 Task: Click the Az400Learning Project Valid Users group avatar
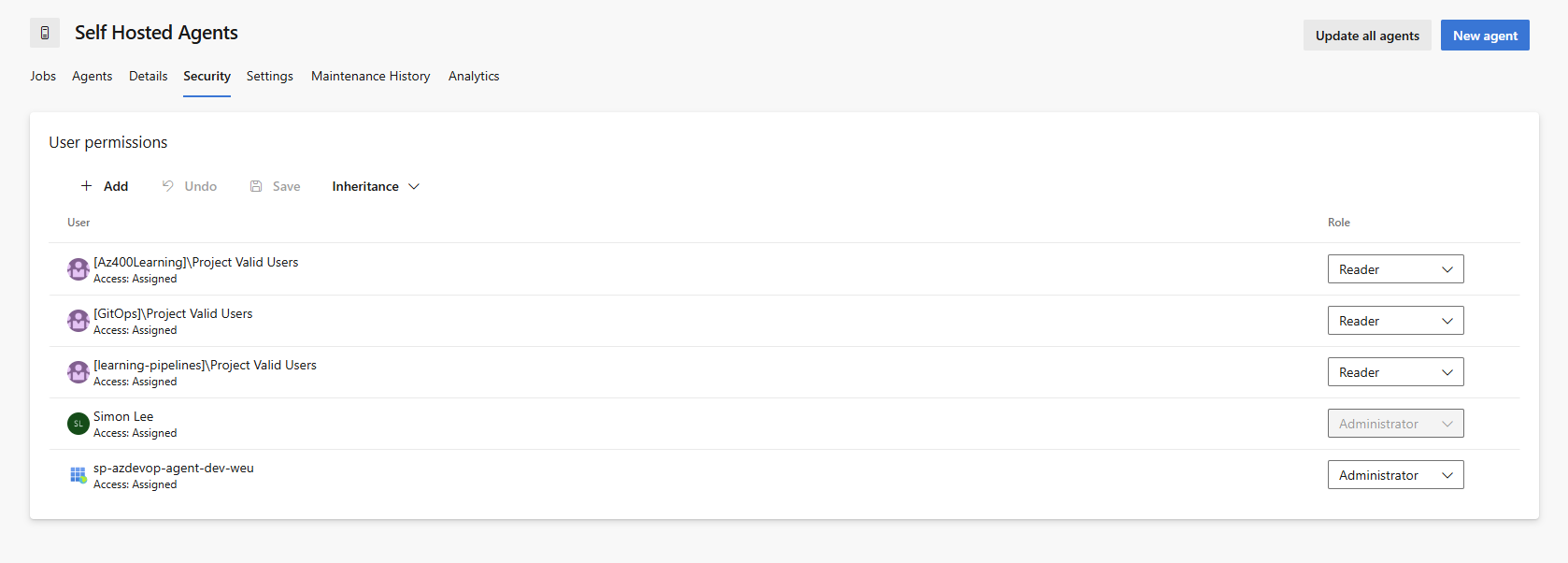pyautogui.click(x=78, y=269)
